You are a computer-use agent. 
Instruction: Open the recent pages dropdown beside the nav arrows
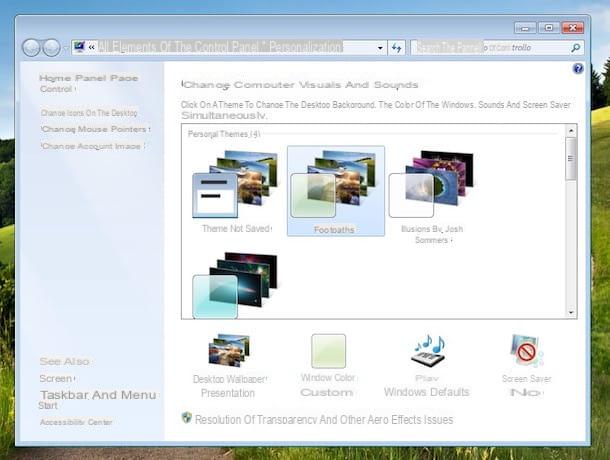coord(65,48)
